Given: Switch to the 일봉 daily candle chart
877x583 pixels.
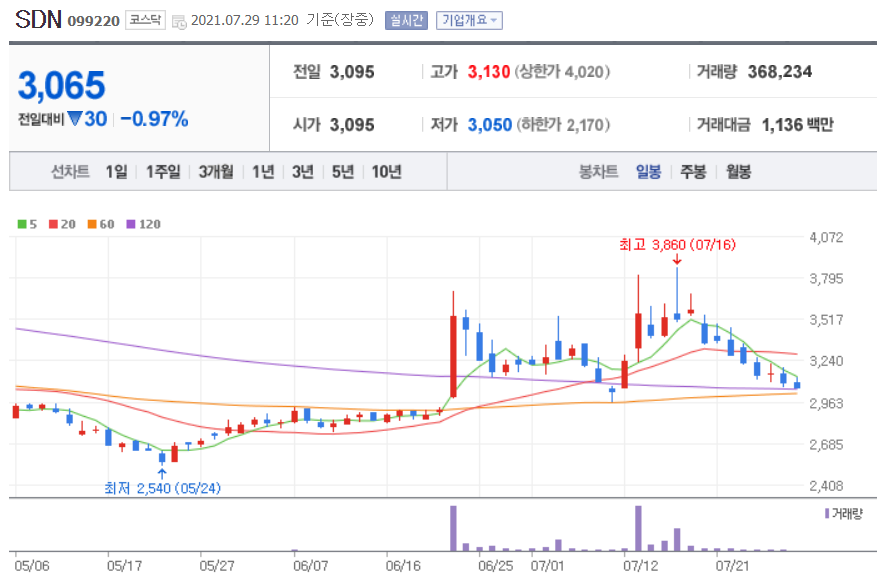Looking at the screenshot, I should pos(648,172).
